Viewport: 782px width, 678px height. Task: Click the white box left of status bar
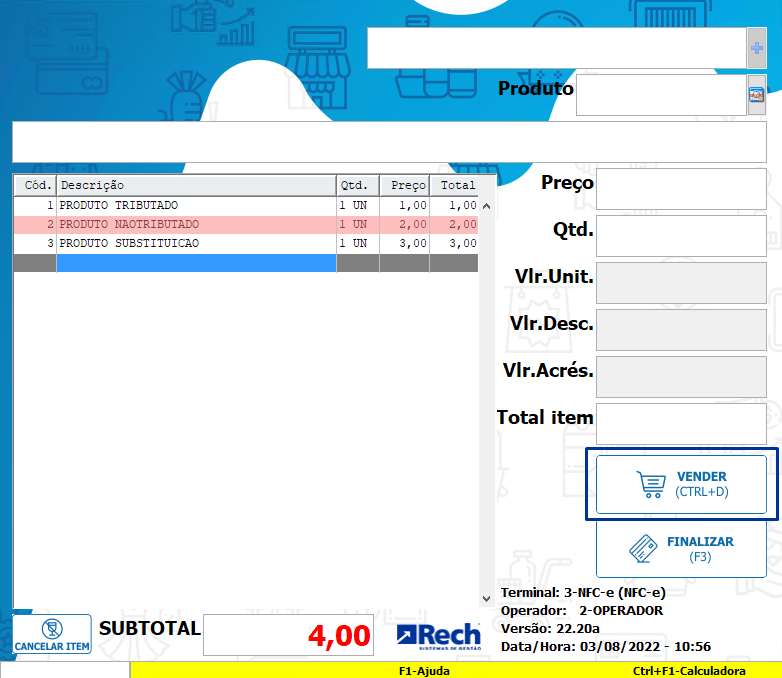(x=65, y=670)
